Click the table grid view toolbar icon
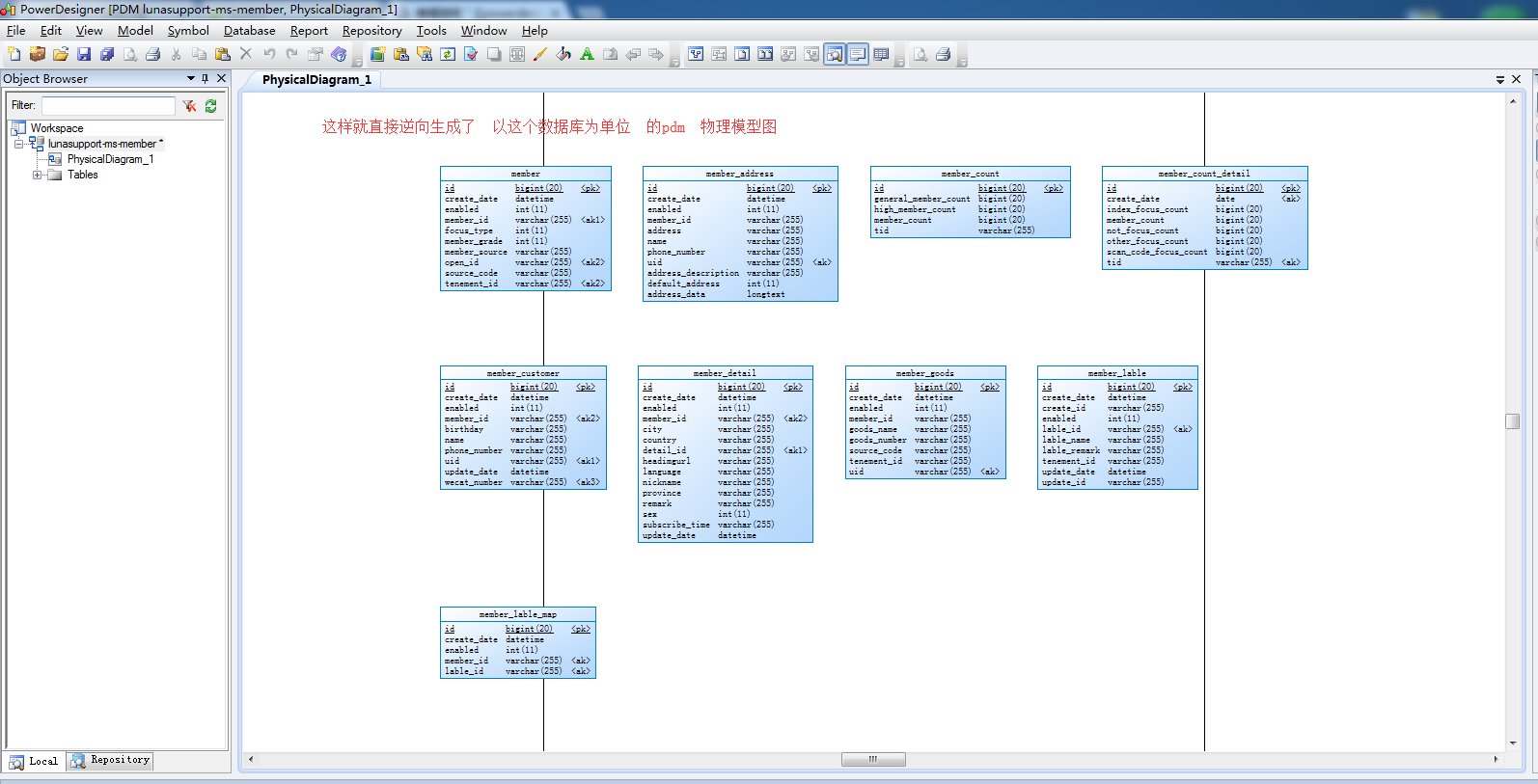The image size is (1538, 784). pos(881,54)
